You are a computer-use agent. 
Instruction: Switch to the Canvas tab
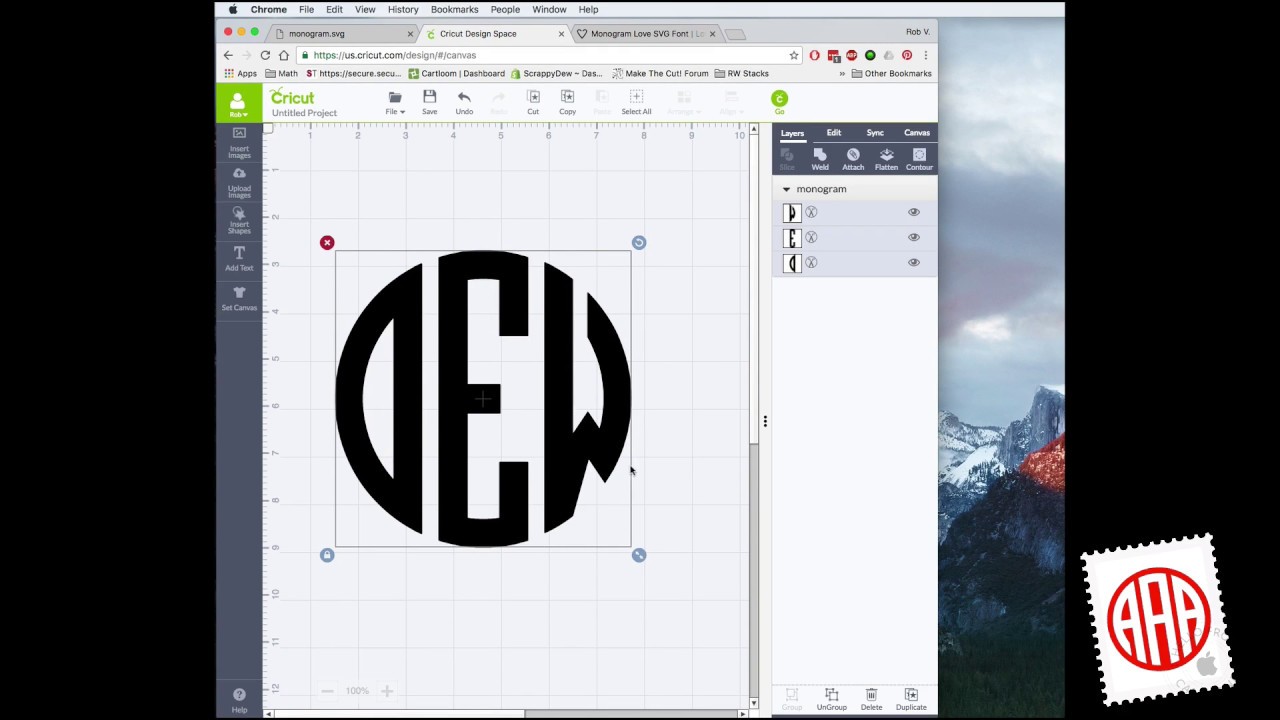[917, 133]
